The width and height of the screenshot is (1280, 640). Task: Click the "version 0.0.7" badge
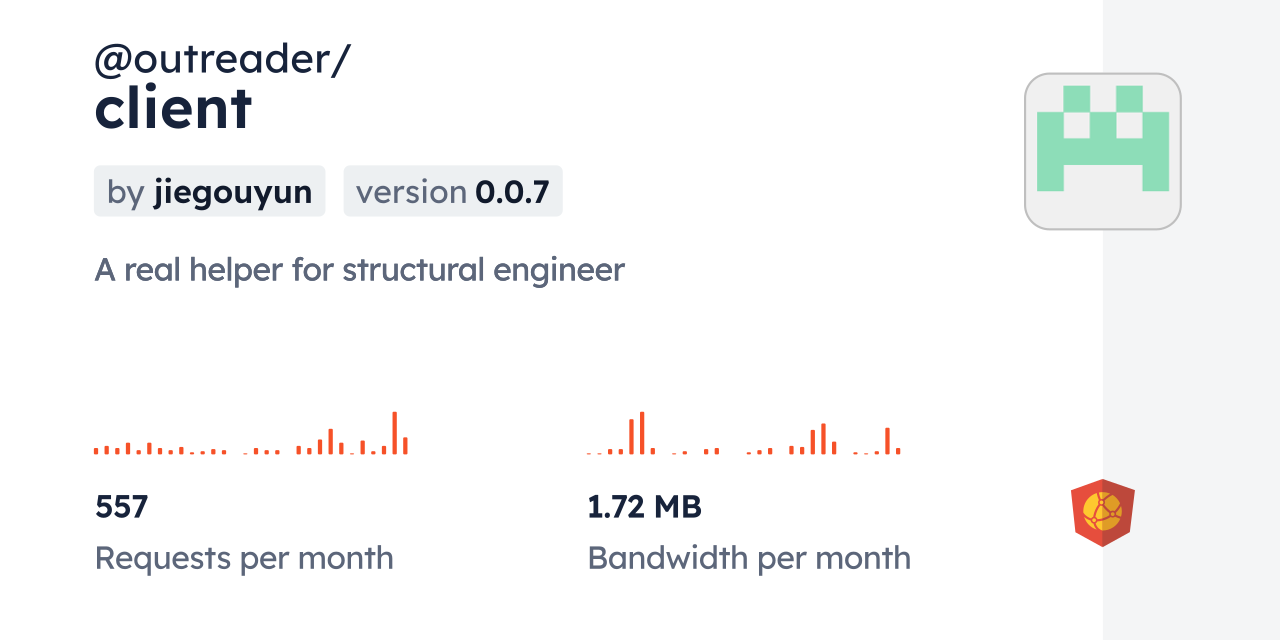point(452,191)
